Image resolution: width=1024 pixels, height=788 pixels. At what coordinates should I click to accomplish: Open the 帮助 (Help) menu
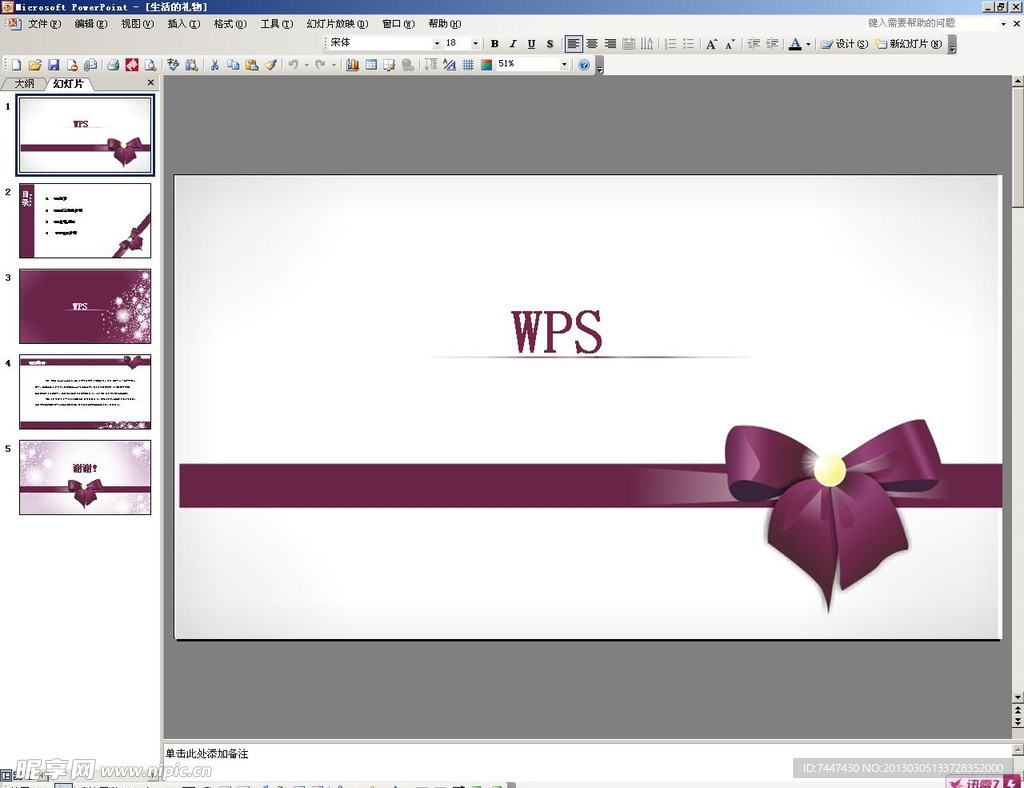pyautogui.click(x=444, y=24)
